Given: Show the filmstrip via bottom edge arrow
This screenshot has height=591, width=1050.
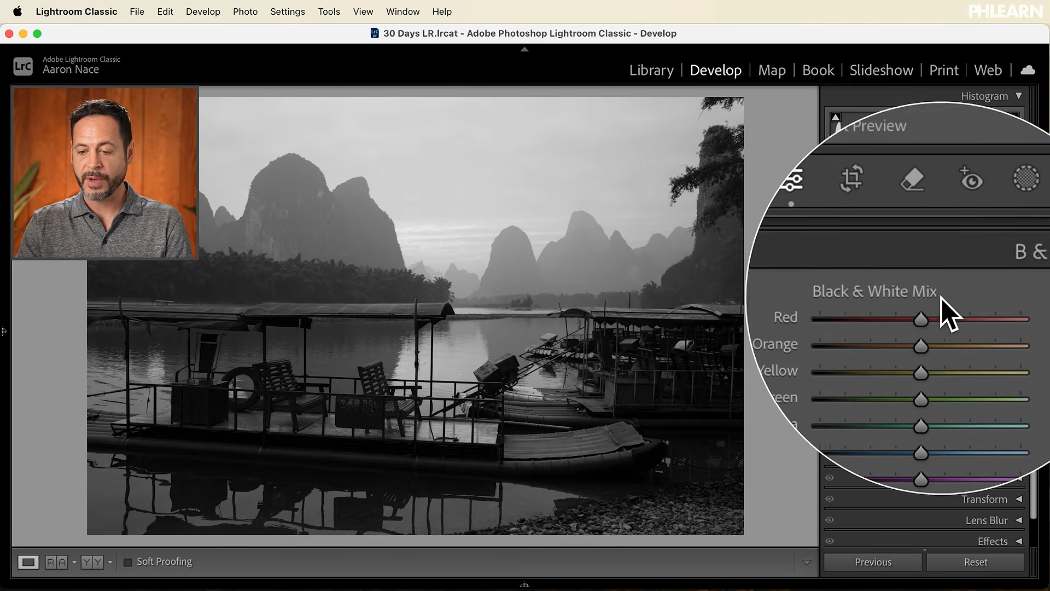Looking at the screenshot, I should tap(524, 585).
